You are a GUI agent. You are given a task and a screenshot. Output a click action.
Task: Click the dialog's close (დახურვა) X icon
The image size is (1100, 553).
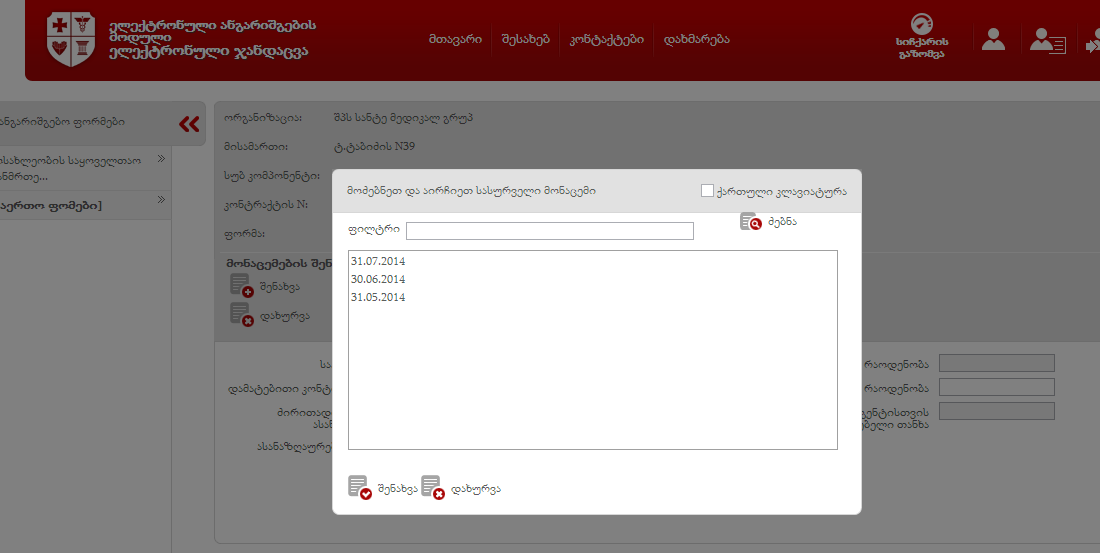[x=432, y=487]
